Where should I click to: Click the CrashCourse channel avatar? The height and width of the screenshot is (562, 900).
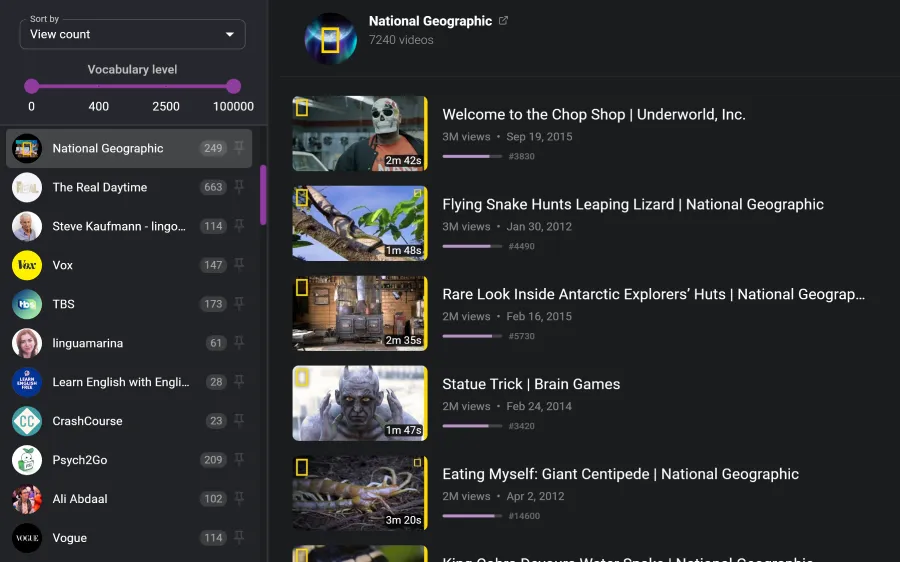27,421
